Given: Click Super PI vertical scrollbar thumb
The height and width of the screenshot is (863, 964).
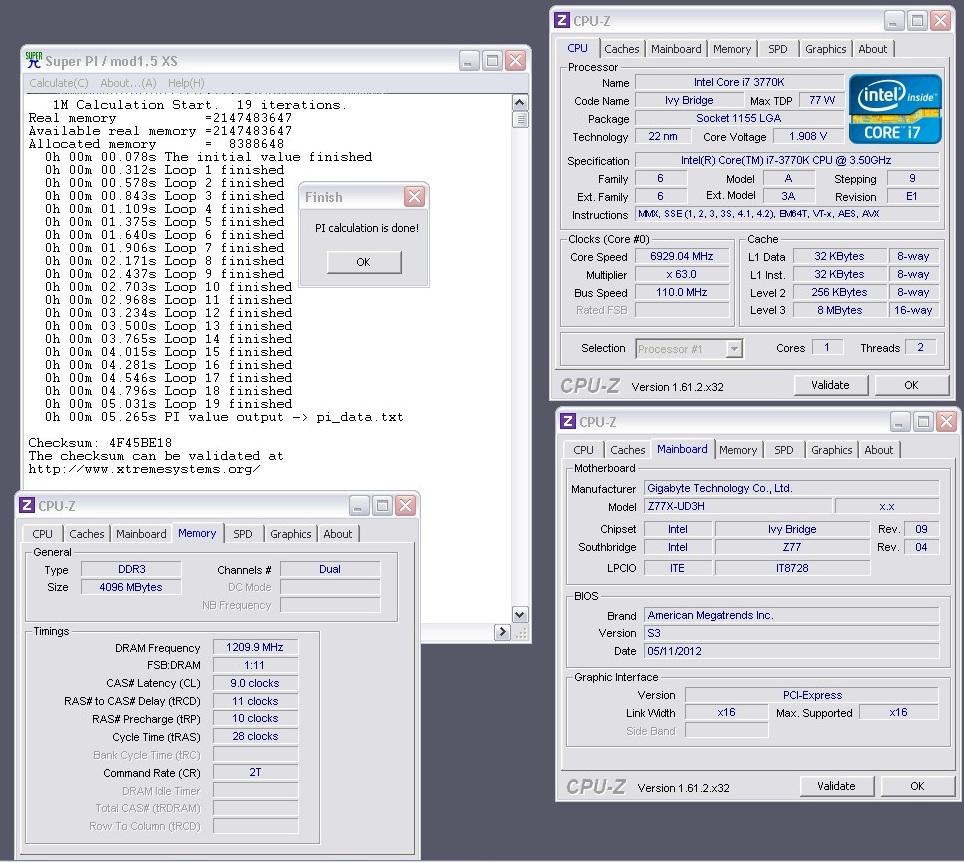Looking at the screenshot, I should coord(520,119).
